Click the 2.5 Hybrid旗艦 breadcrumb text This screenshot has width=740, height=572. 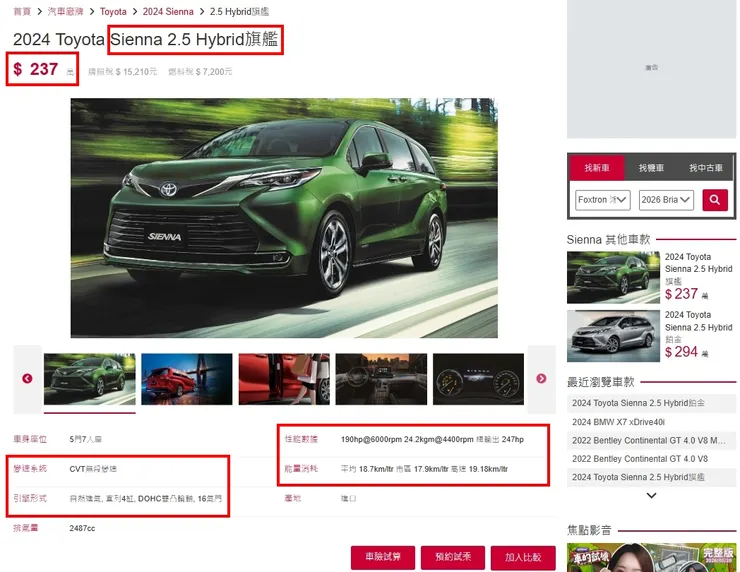pos(239,11)
